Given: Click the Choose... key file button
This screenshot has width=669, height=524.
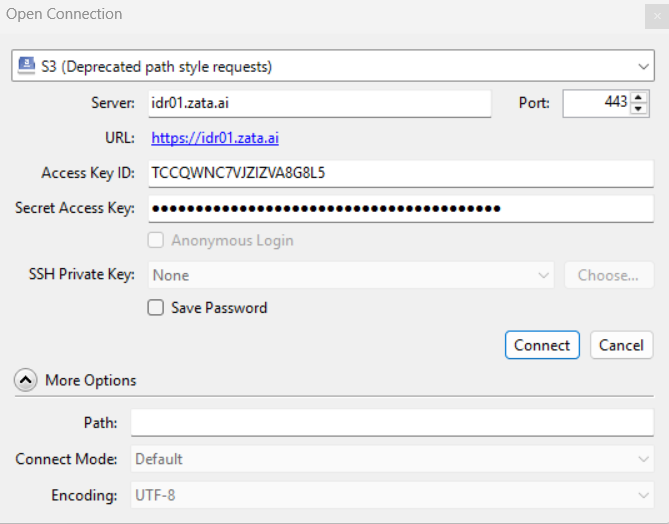Looking at the screenshot, I should pos(608,275).
